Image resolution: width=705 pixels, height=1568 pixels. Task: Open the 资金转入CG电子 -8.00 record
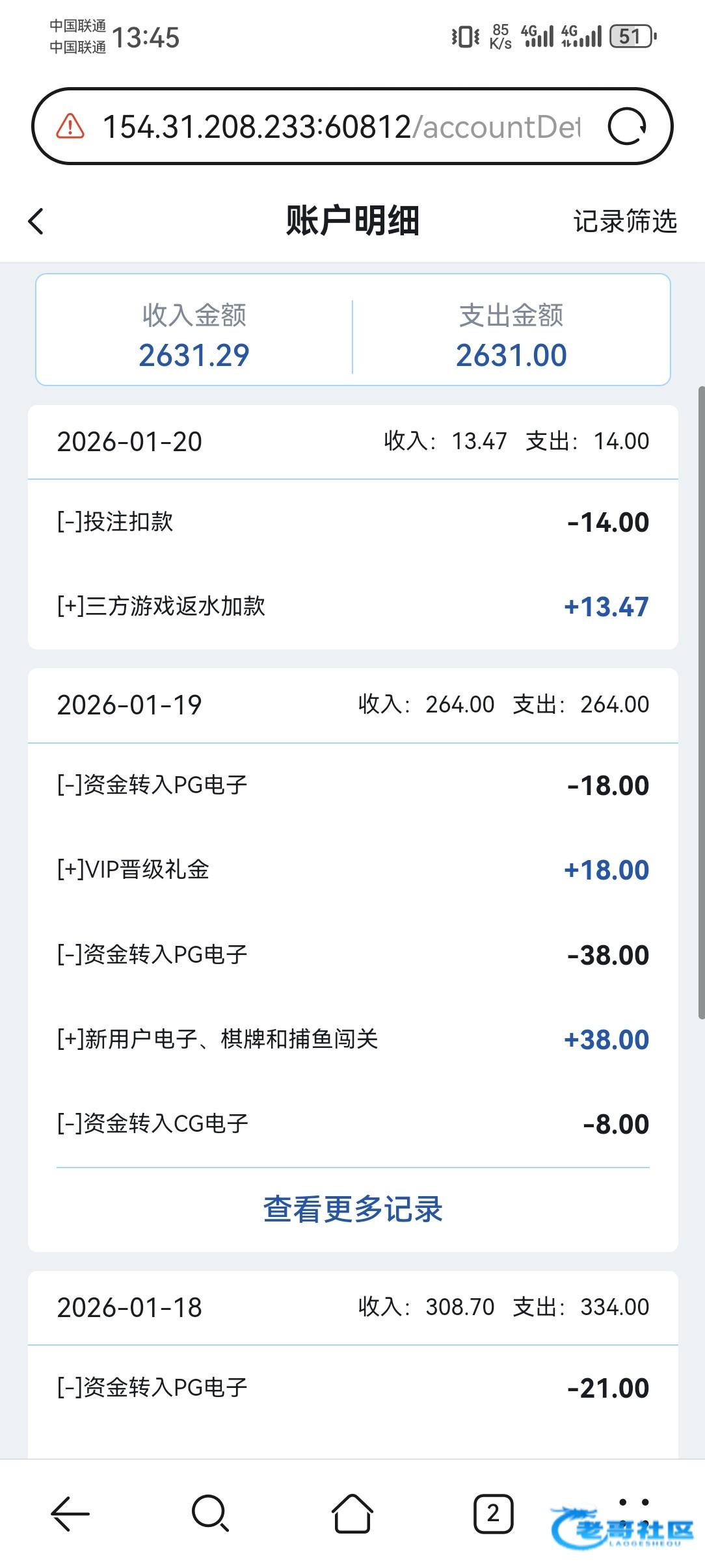click(x=352, y=1123)
